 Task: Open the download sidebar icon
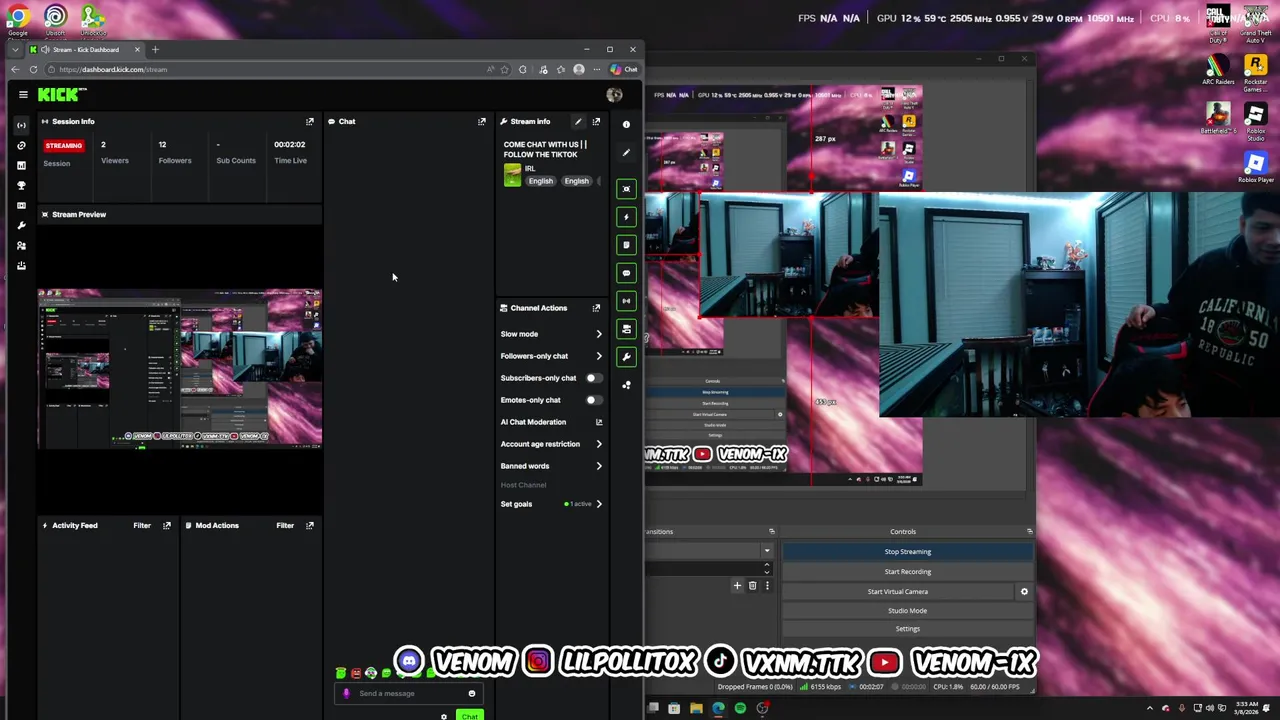(21, 265)
